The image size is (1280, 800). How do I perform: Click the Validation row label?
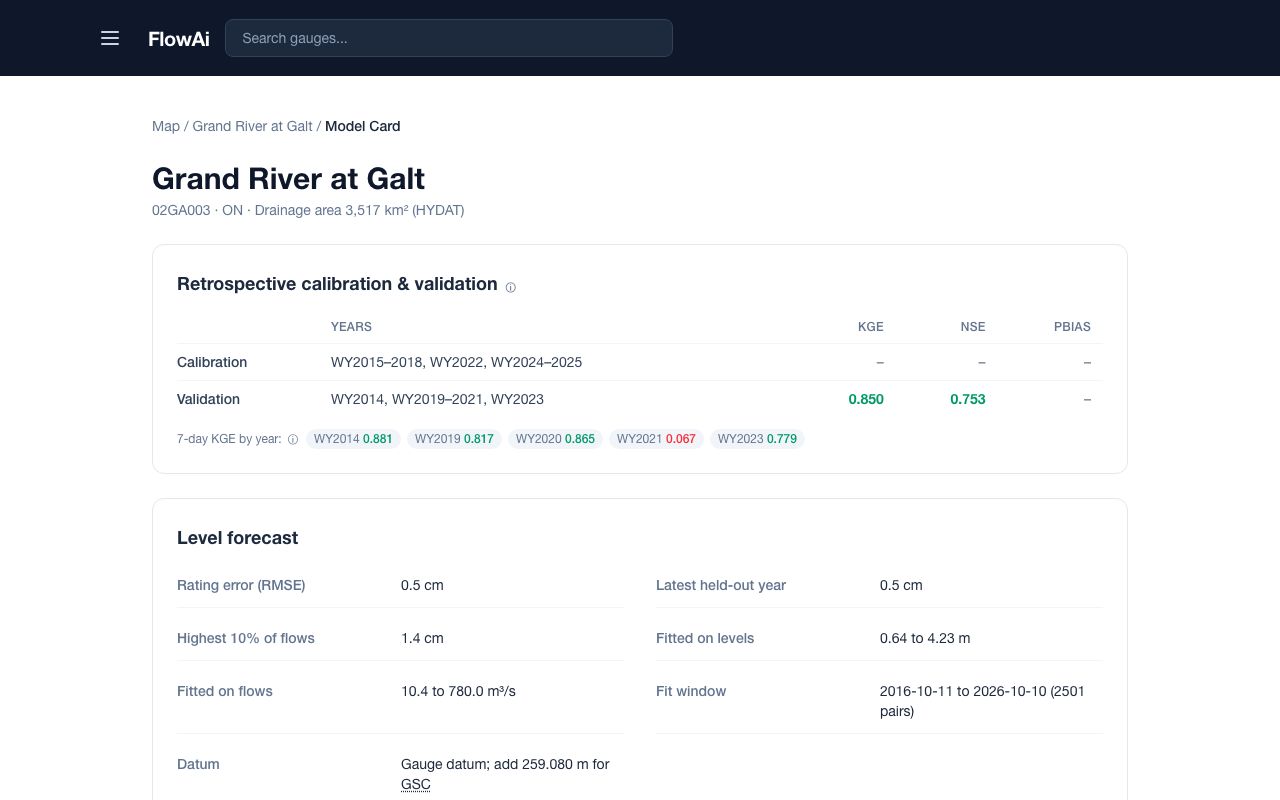point(208,399)
